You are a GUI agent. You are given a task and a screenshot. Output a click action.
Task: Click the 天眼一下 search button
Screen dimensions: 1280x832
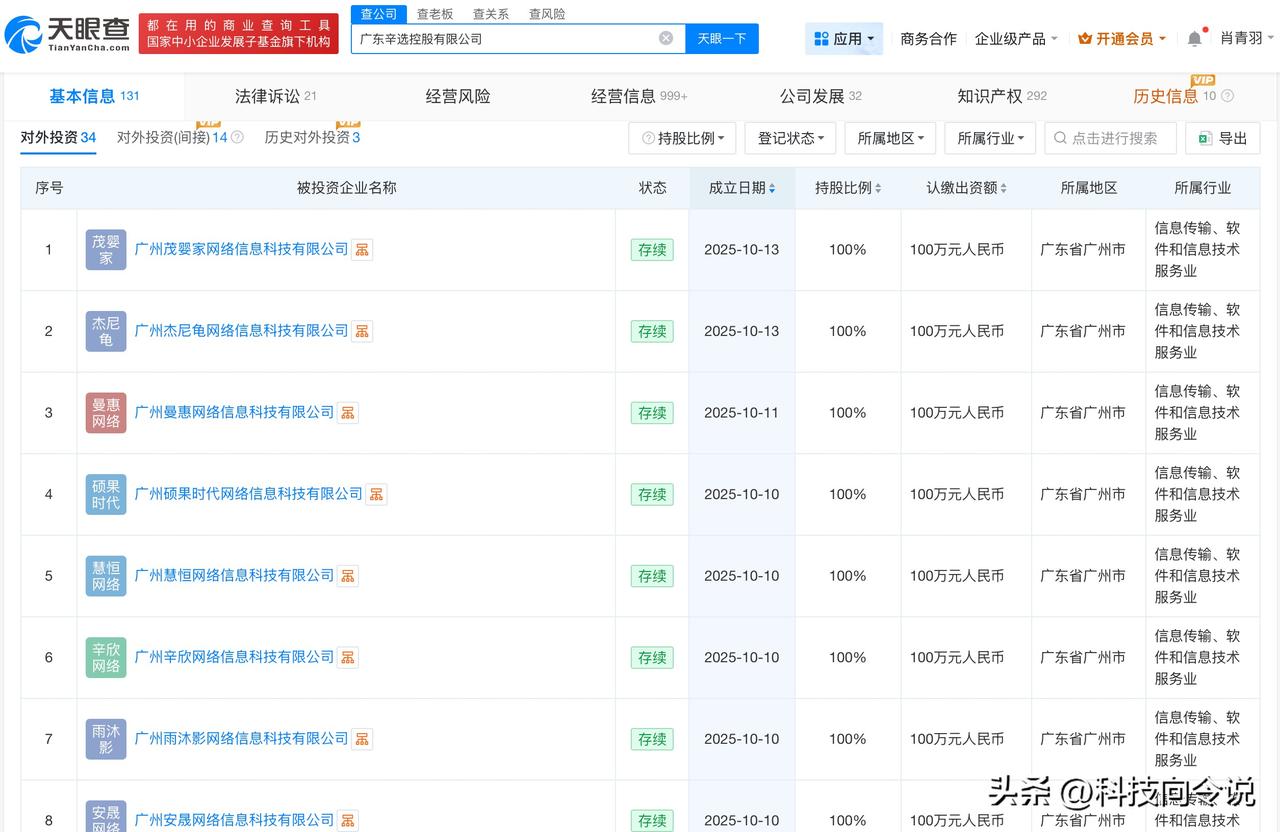click(x=722, y=39)
